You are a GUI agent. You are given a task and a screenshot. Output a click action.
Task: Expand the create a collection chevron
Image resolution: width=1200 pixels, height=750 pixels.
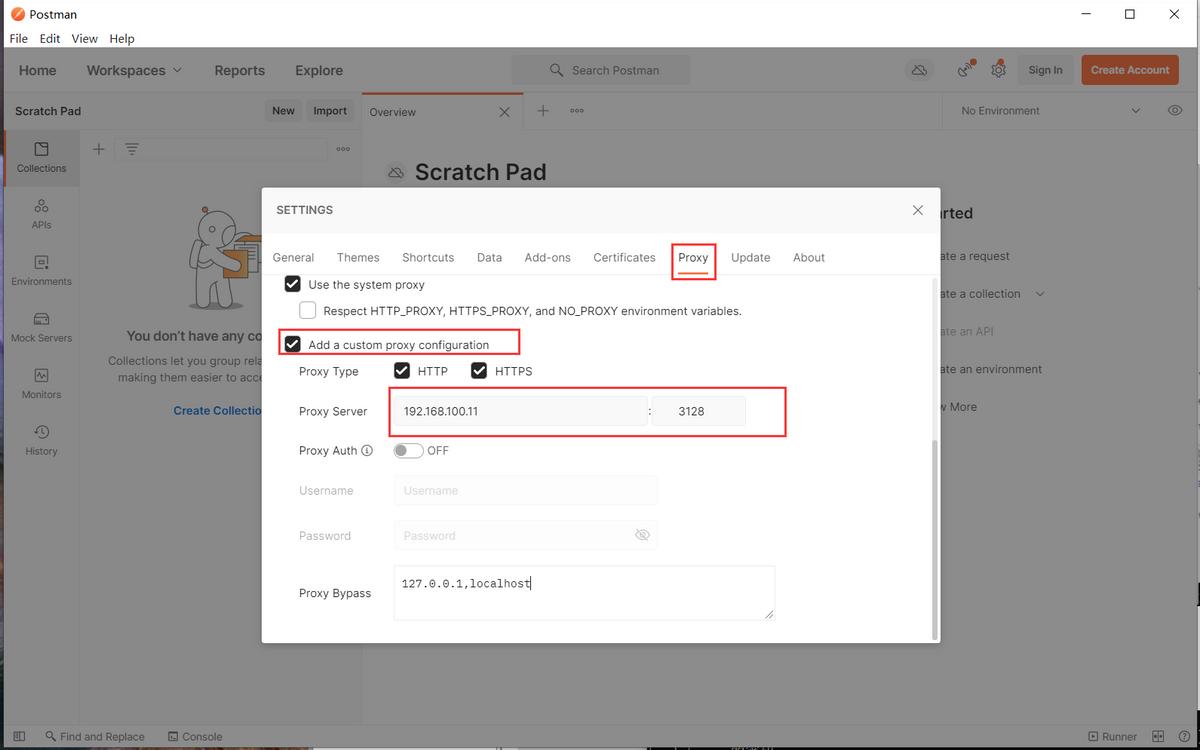[1040, 294]
